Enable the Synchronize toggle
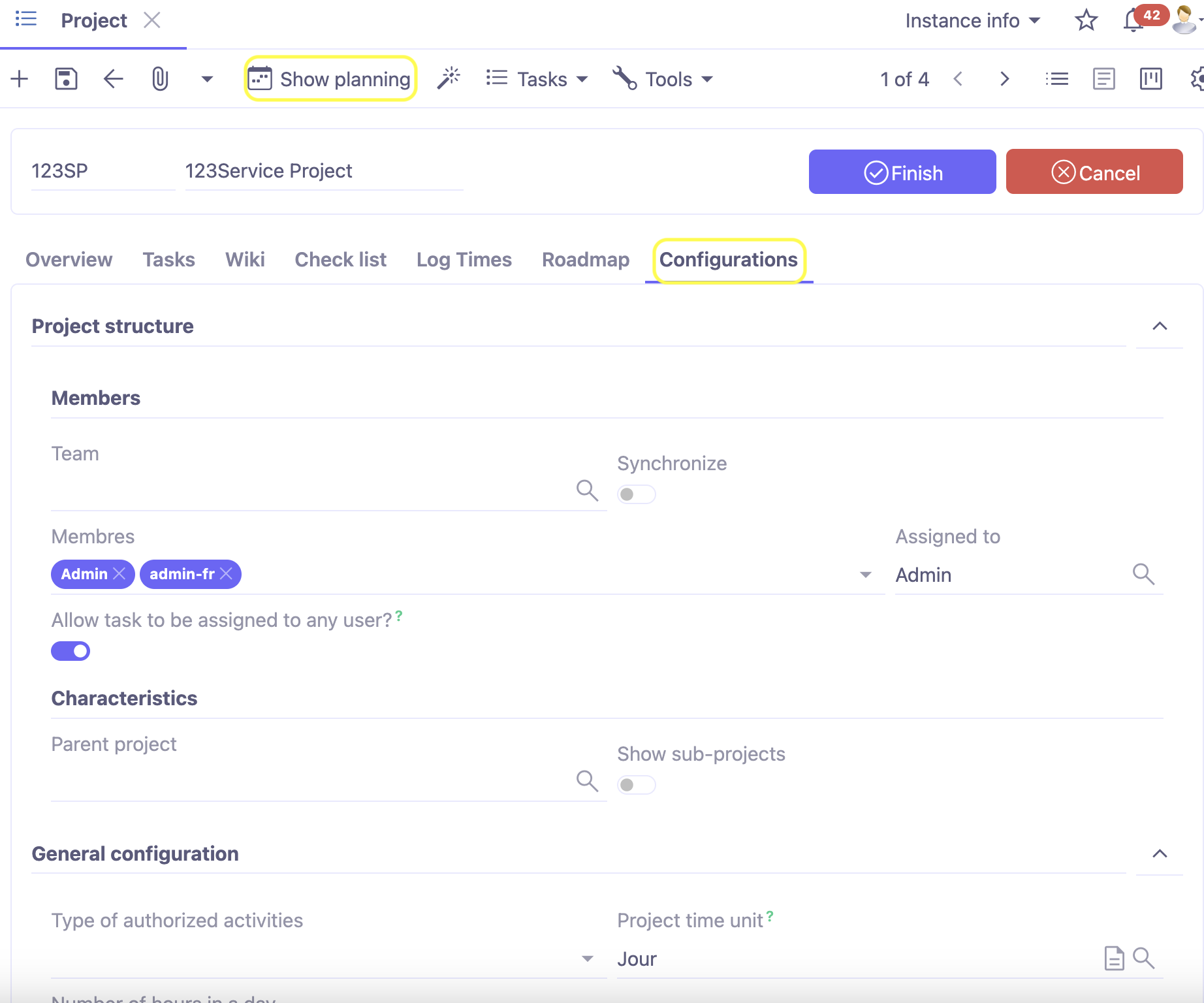1204x1003 pixels. coord(635,494)
